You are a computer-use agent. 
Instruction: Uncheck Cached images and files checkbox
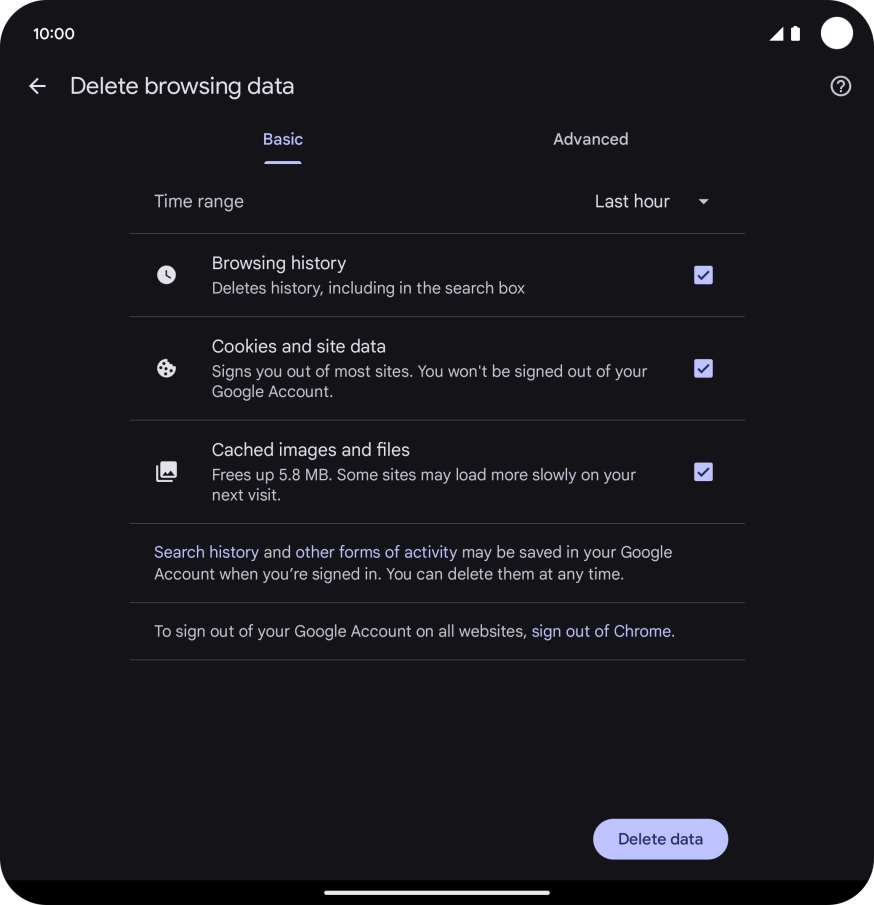(703, 472)
